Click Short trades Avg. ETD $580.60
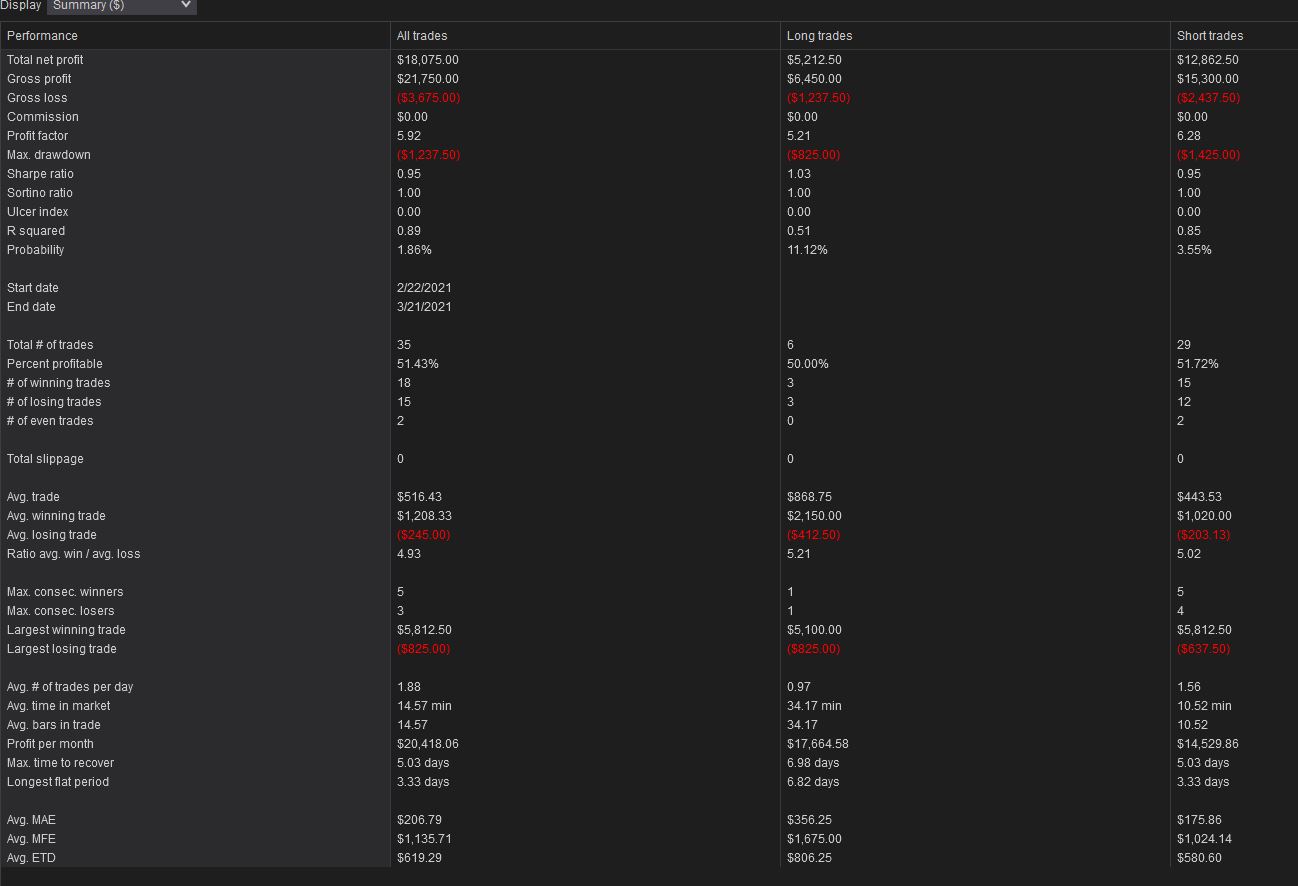 1199,858
